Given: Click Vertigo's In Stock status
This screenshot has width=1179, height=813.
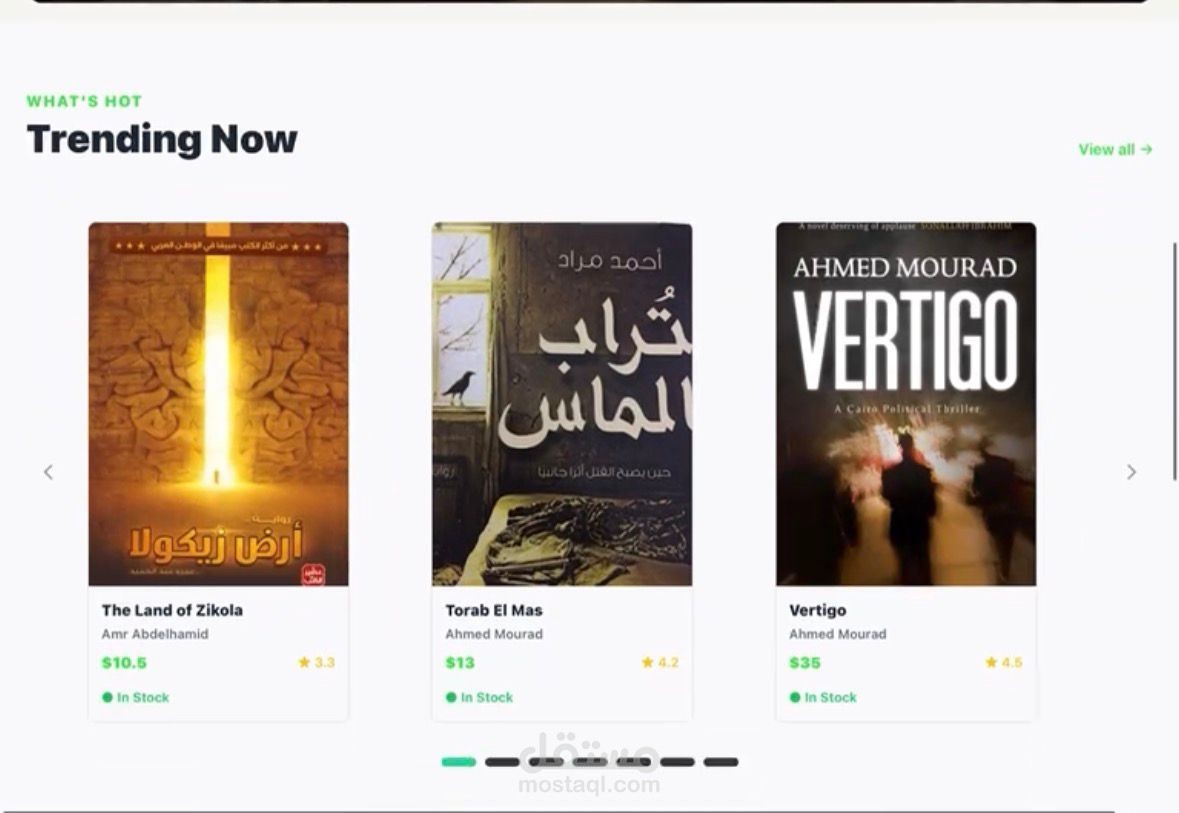Looking at the screenshot, I should 823,697.
